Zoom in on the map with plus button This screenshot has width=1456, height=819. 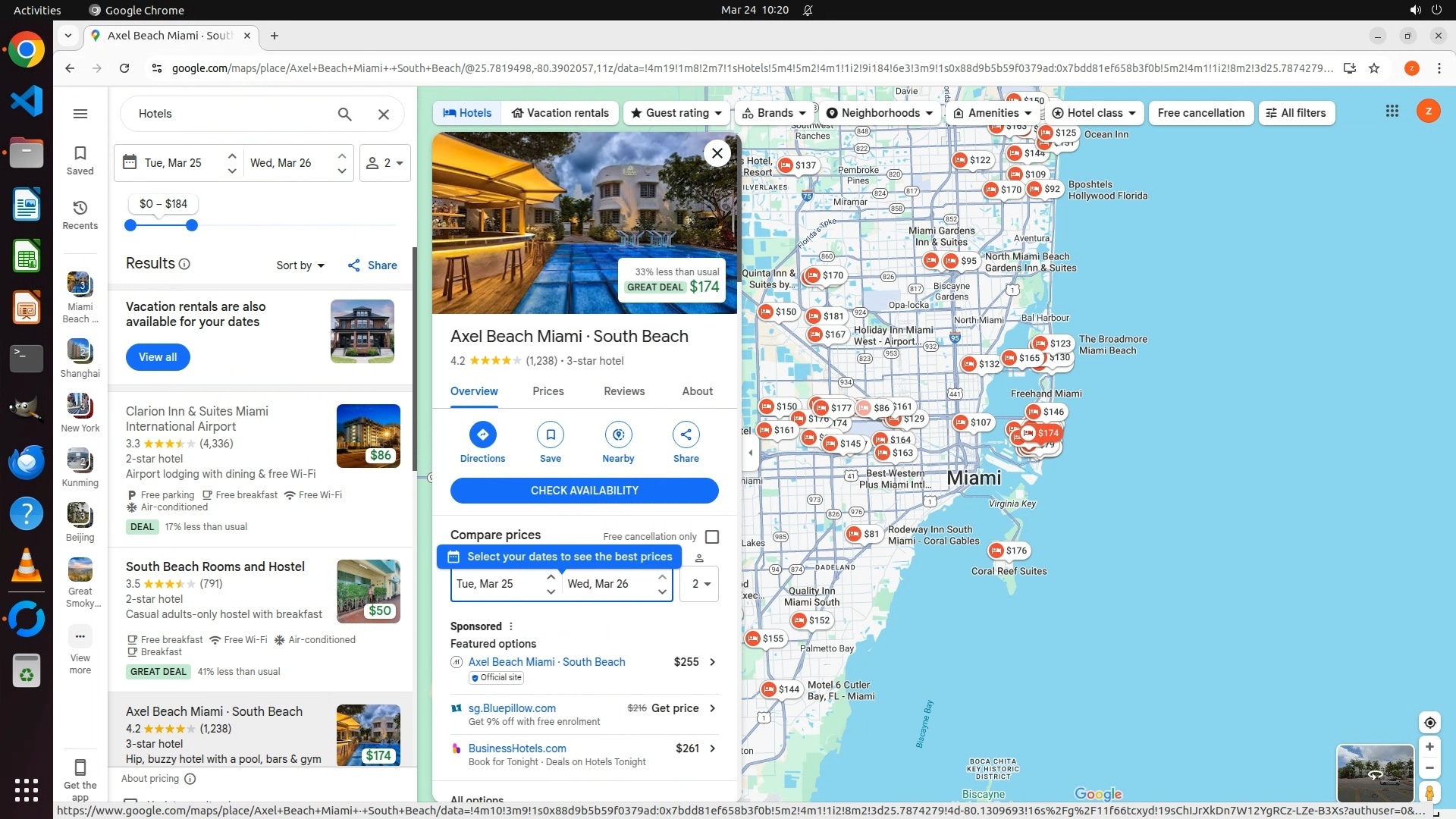[x=1429, y=747]
